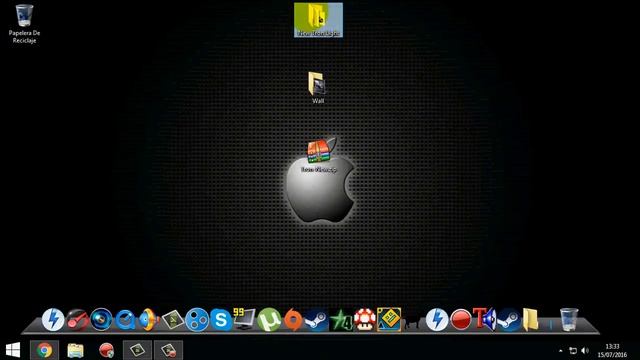Viewport: 640px width, 360px height.
Task: Launch Daemon Tools icon beside red headset icon
Action: tap(53, 319)
